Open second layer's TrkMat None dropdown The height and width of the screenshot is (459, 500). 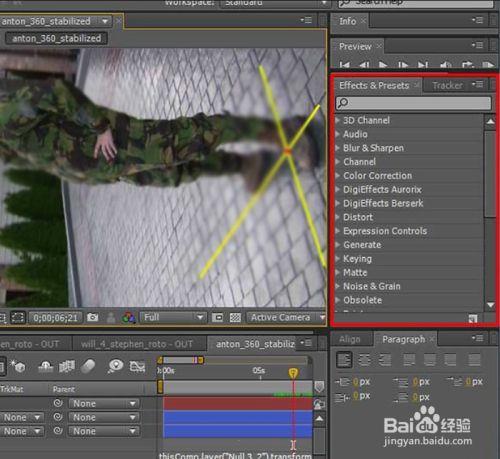point(22,417)
